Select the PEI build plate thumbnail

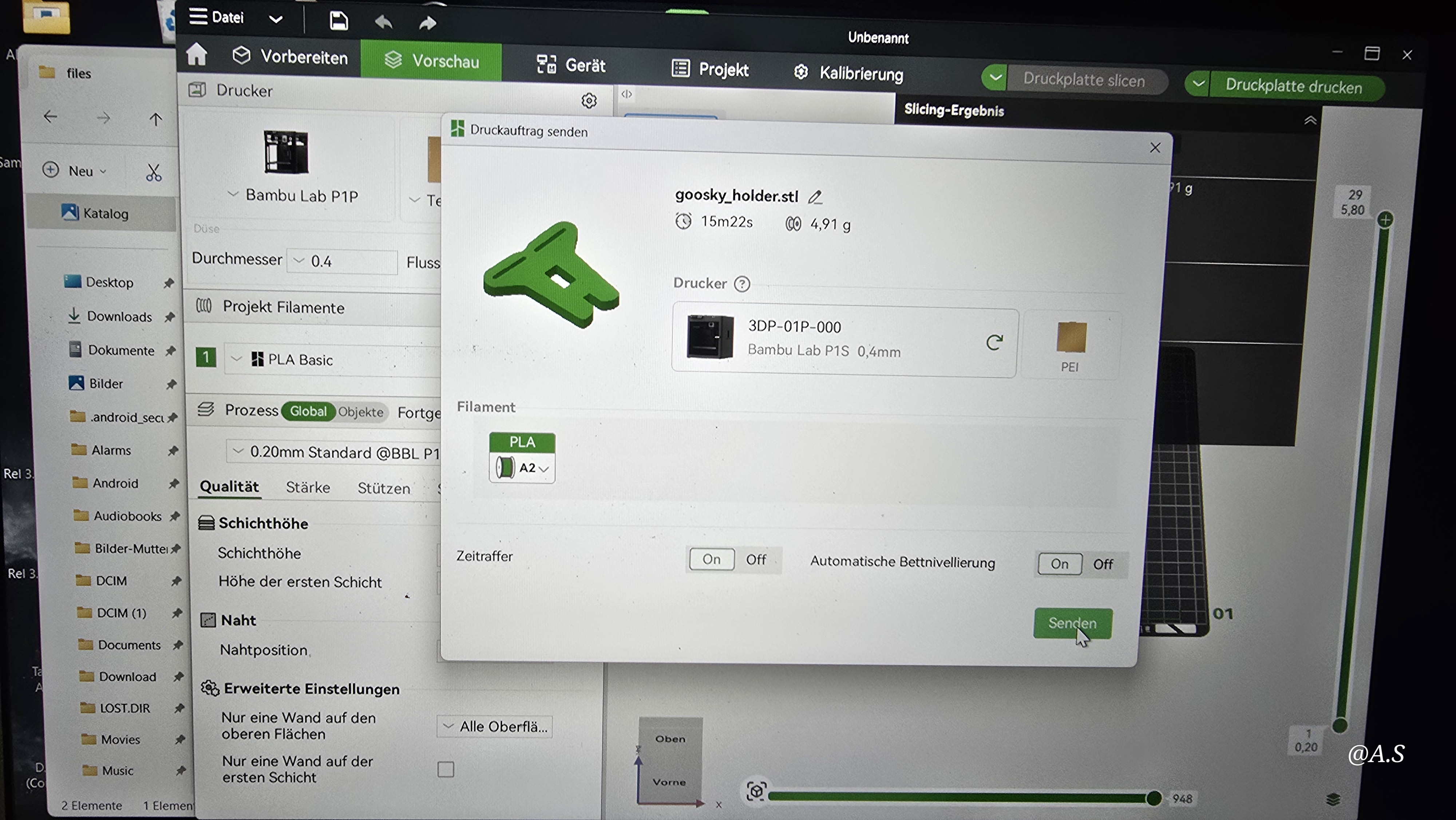(x=1071, y=338)
